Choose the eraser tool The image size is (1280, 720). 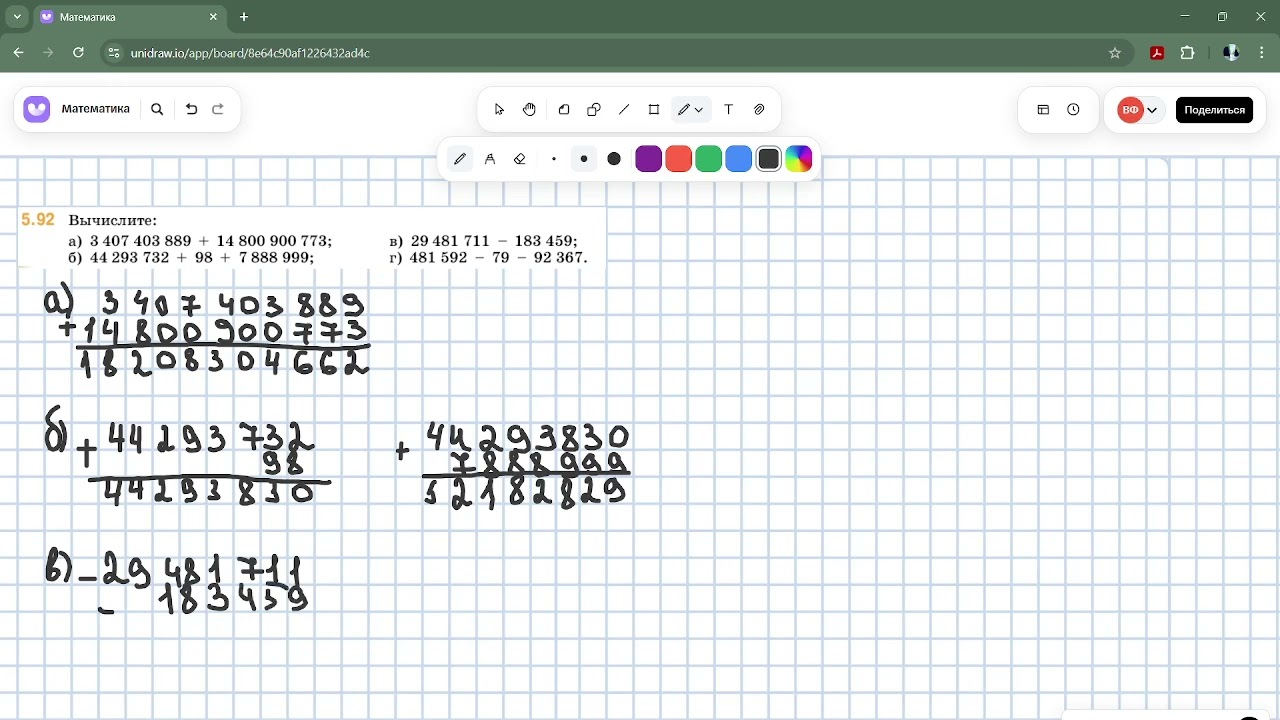coord(520,159)
